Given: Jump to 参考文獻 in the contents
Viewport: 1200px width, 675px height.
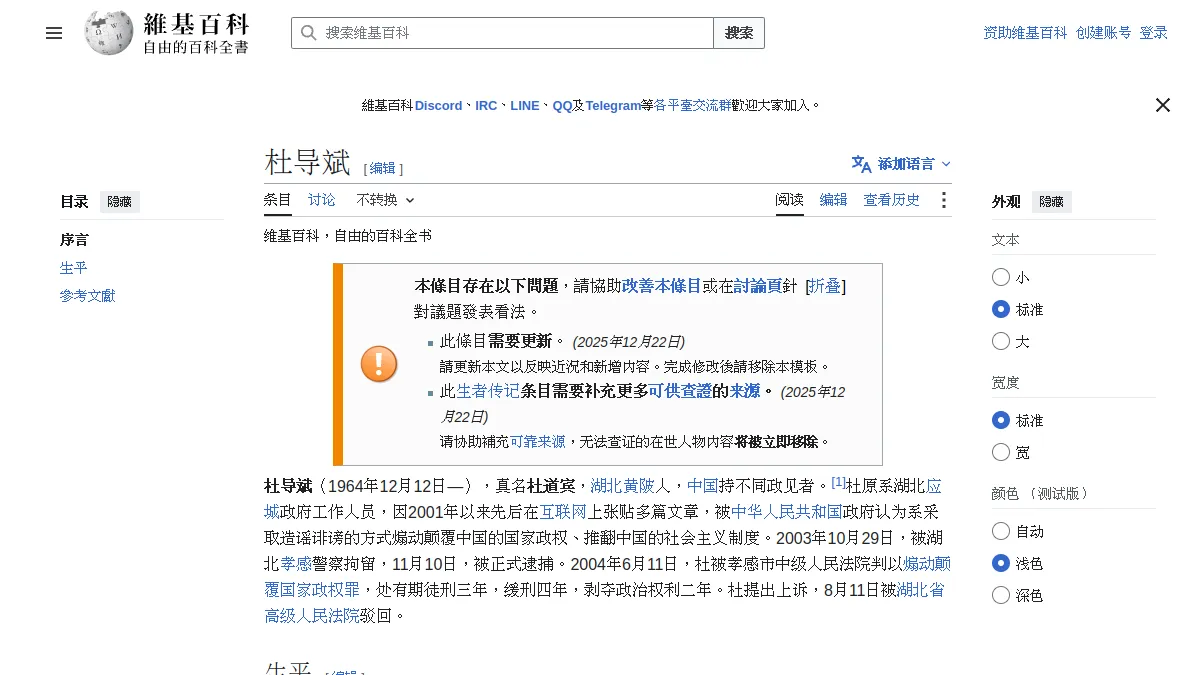Looking at the screenshot, I should point(88,296).
